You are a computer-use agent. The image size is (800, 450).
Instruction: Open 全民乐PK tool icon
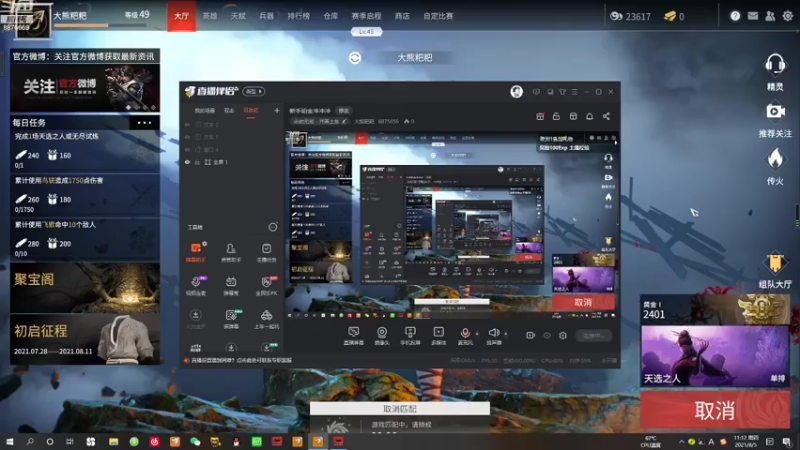click(266, 285)
